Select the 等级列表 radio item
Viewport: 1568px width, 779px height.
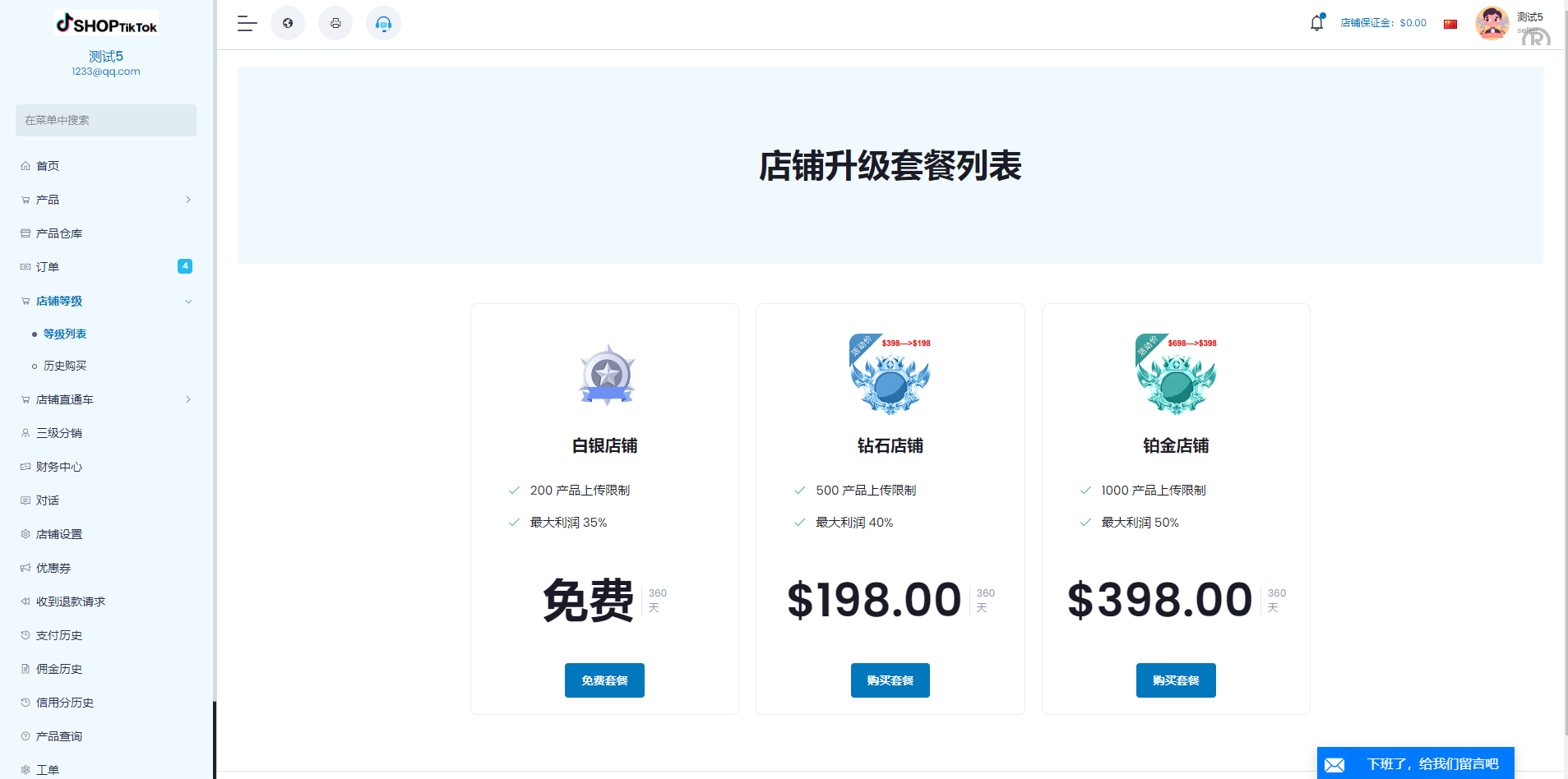(x=65, y=334)
